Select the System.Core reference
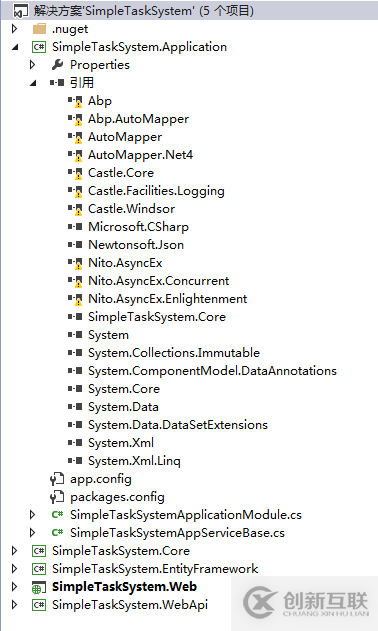This screenshot has height=631, width=378. [124, 389]
